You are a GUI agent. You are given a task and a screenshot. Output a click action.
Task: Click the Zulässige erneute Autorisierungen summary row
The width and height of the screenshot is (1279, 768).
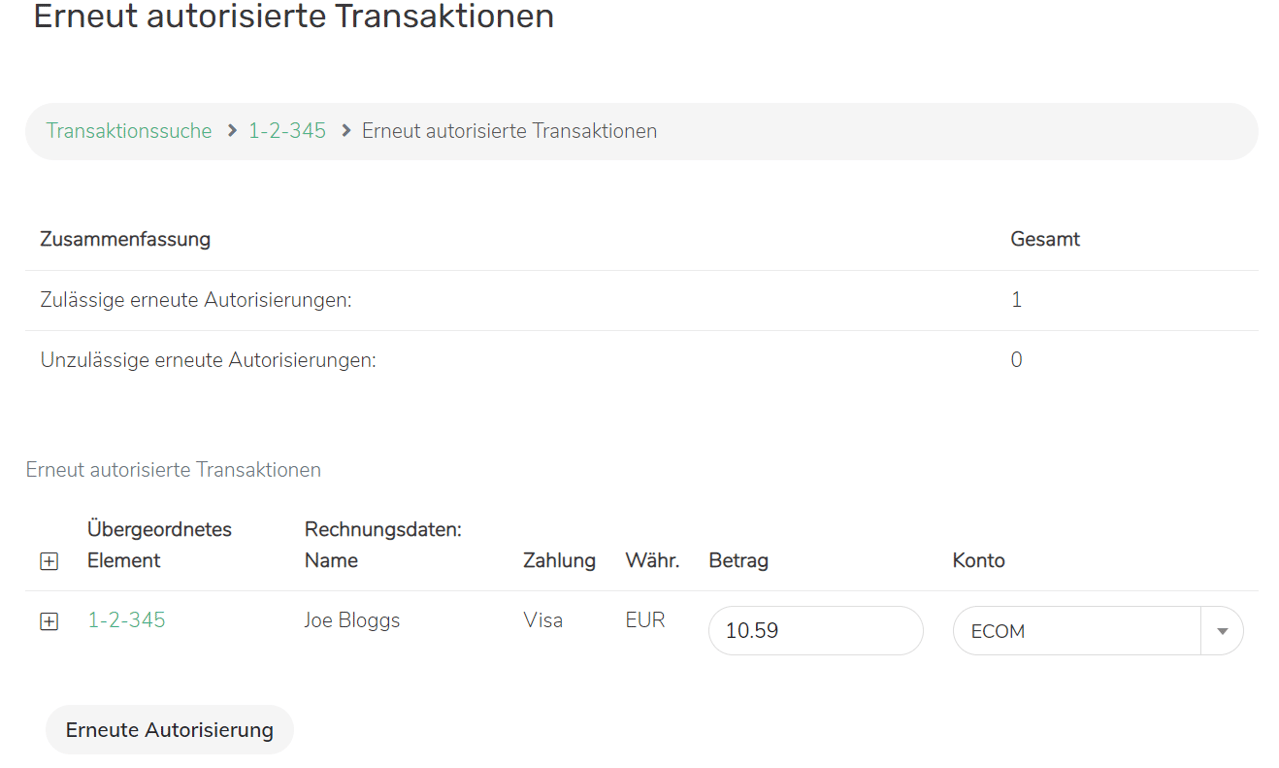[x=196, y=300]
